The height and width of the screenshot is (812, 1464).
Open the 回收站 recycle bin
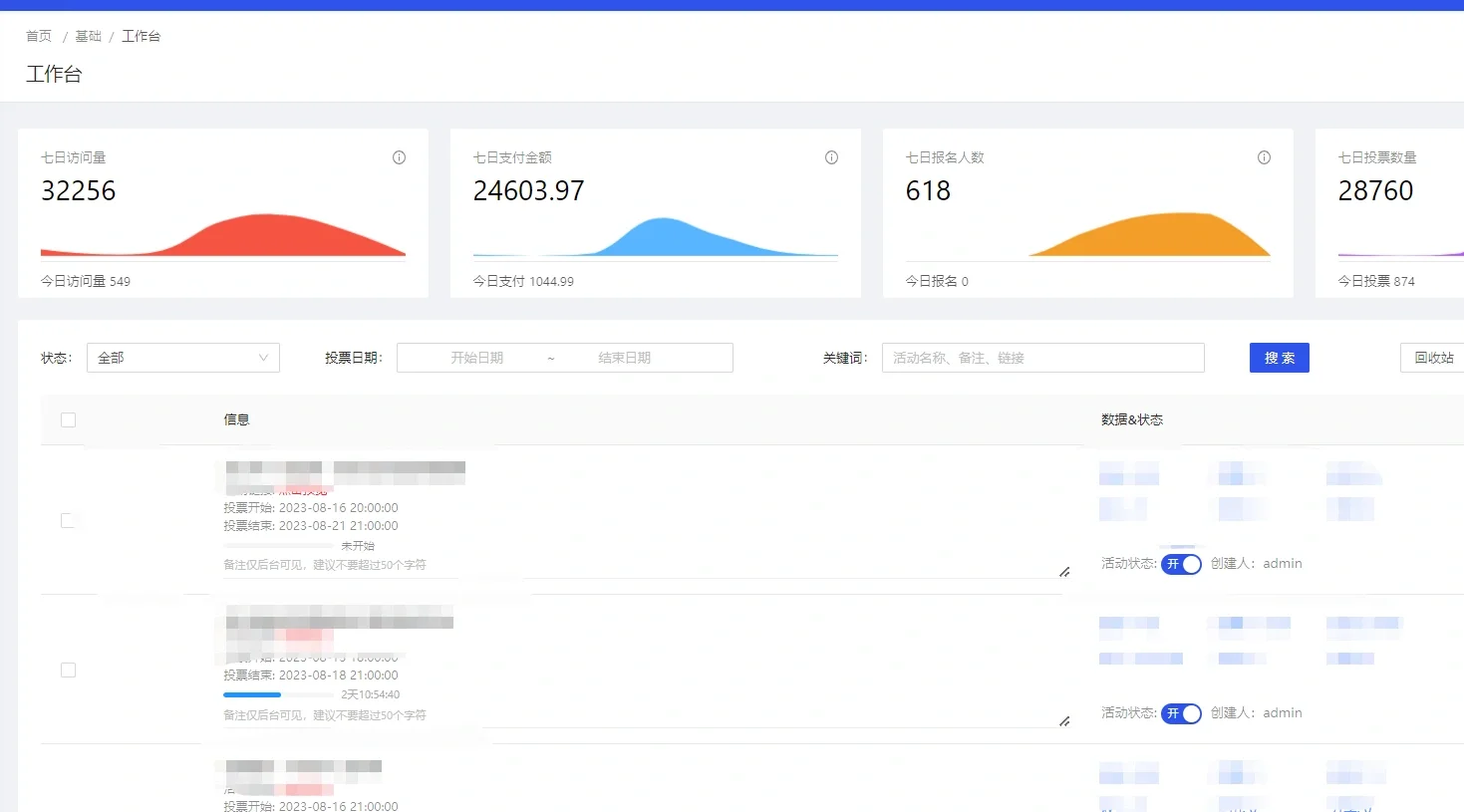tap(1436, 358)
